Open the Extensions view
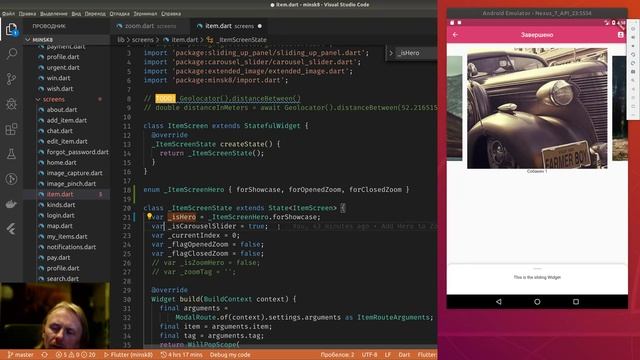This screenshot has height=360, width=640. pos(11,129)
